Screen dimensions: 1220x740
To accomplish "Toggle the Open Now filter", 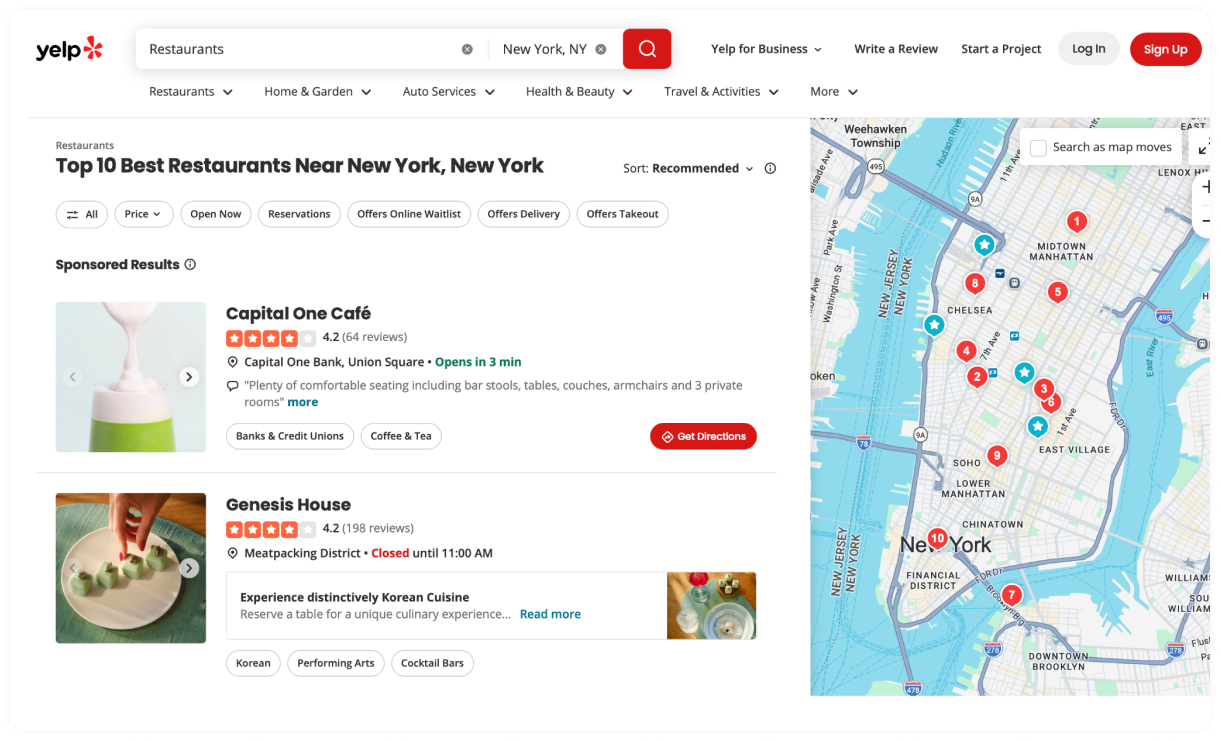I will [x=216, y=214].
